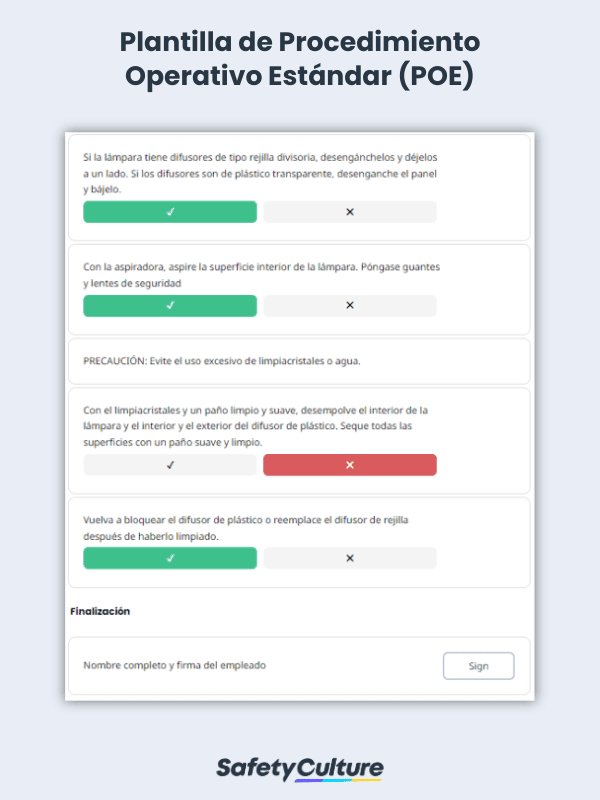600x800 pixels.
Task: Click the Sign button
Action: 478,665
